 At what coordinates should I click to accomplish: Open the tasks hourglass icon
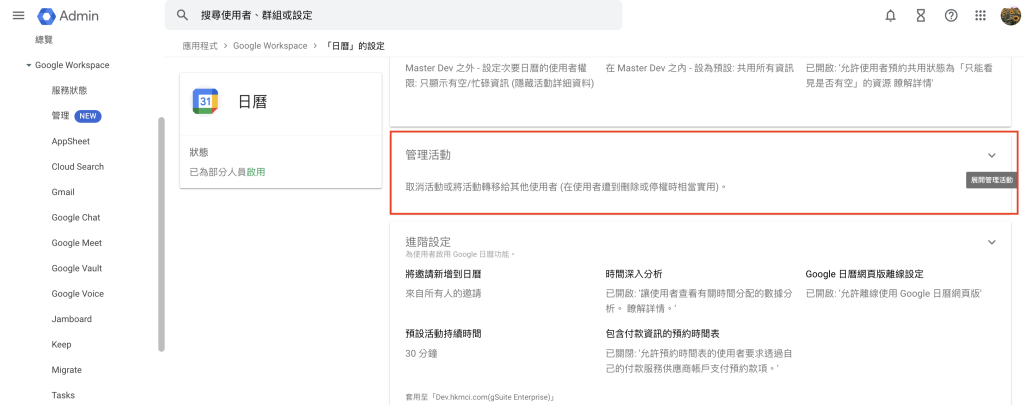(x=921, y=16)
